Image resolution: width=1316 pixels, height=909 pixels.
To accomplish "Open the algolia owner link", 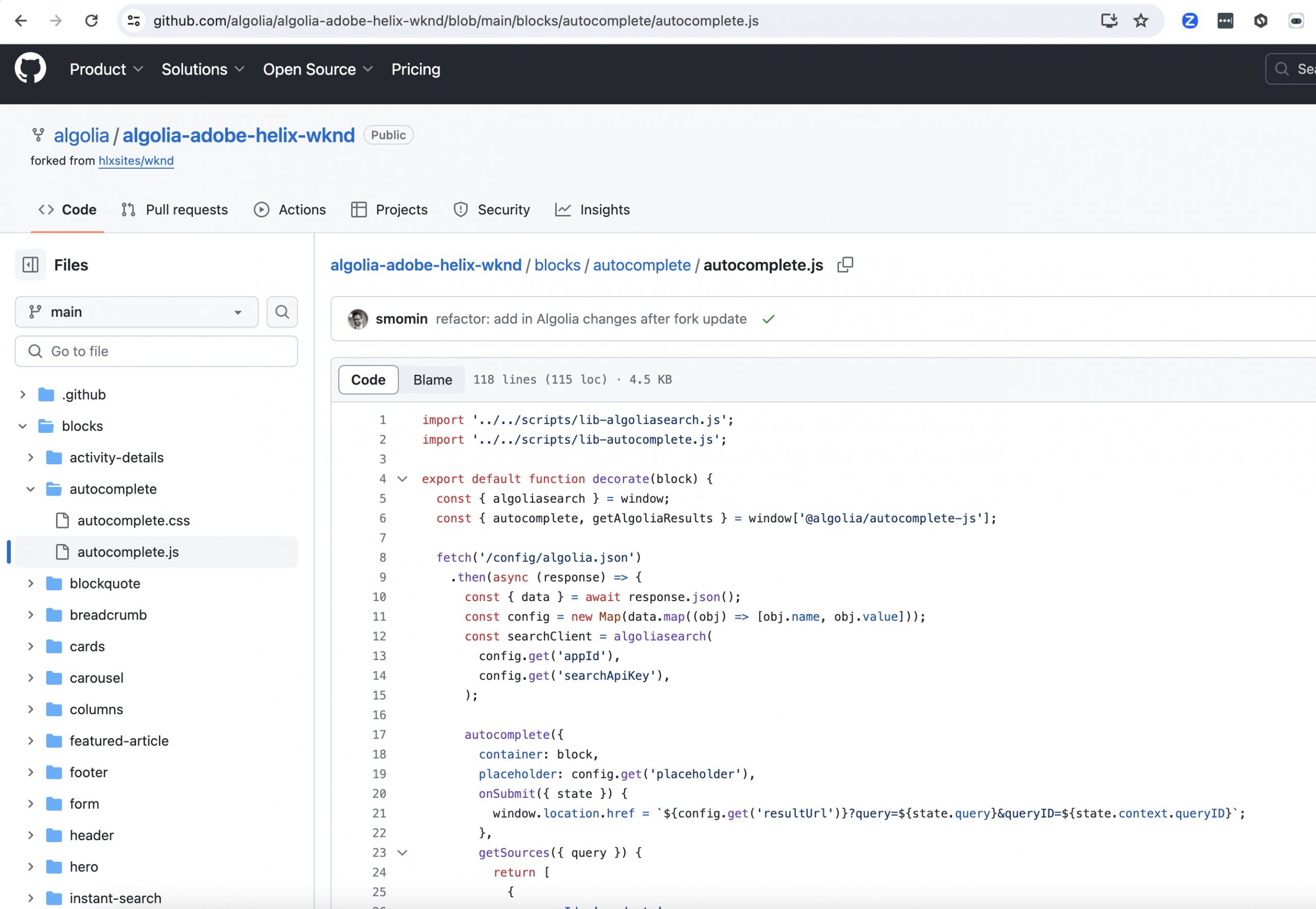I will [81, 136].
